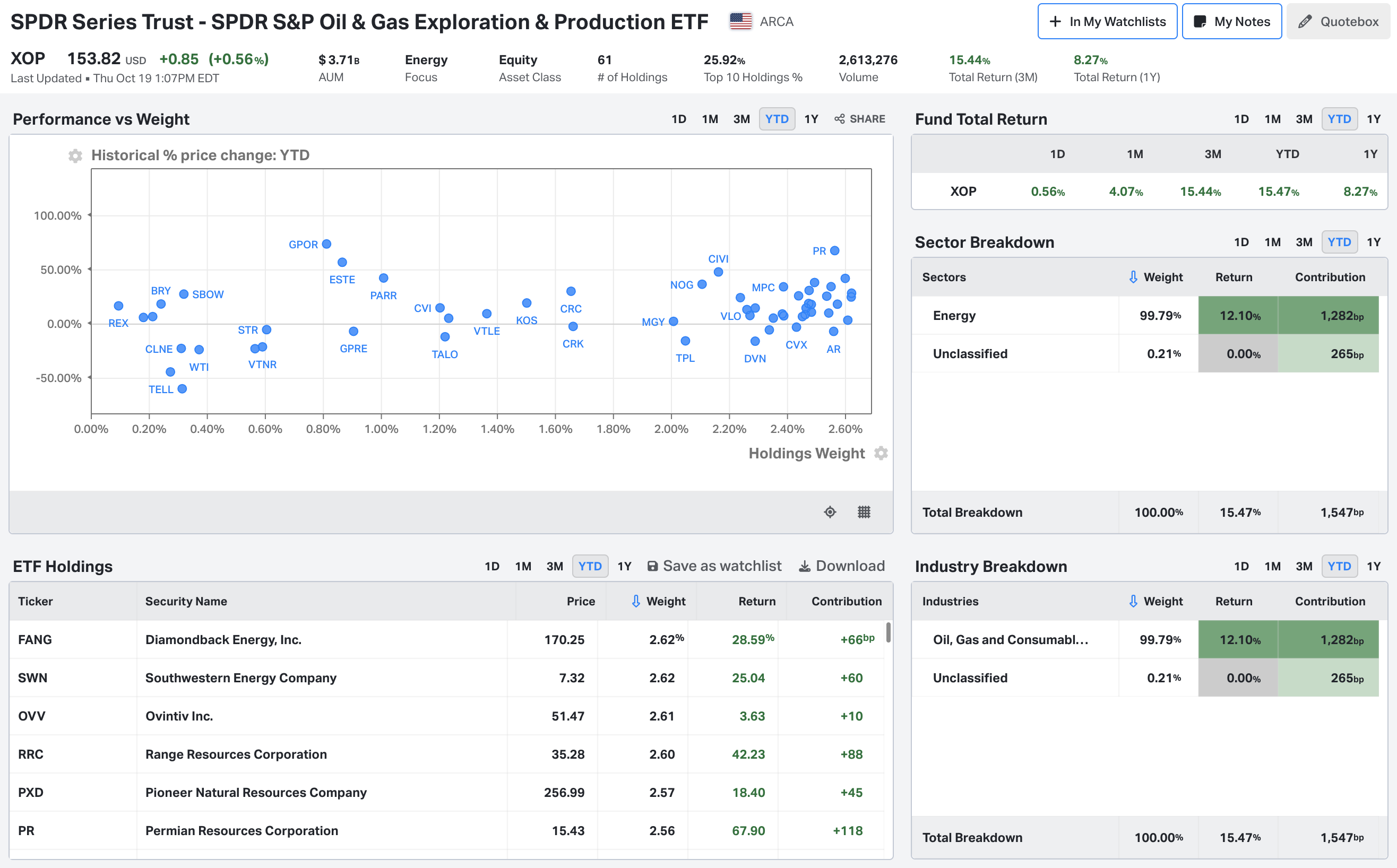Select the TELL data point on the chart

point(182,389)
